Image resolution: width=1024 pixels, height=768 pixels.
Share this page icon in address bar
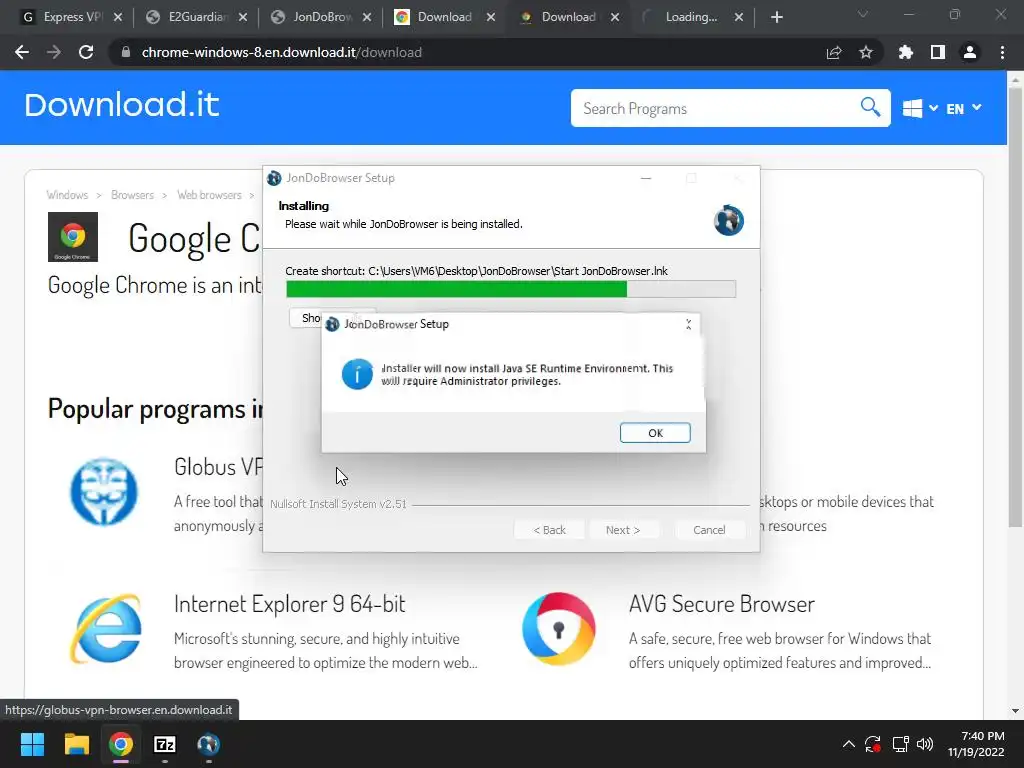(x=834, y=52)
